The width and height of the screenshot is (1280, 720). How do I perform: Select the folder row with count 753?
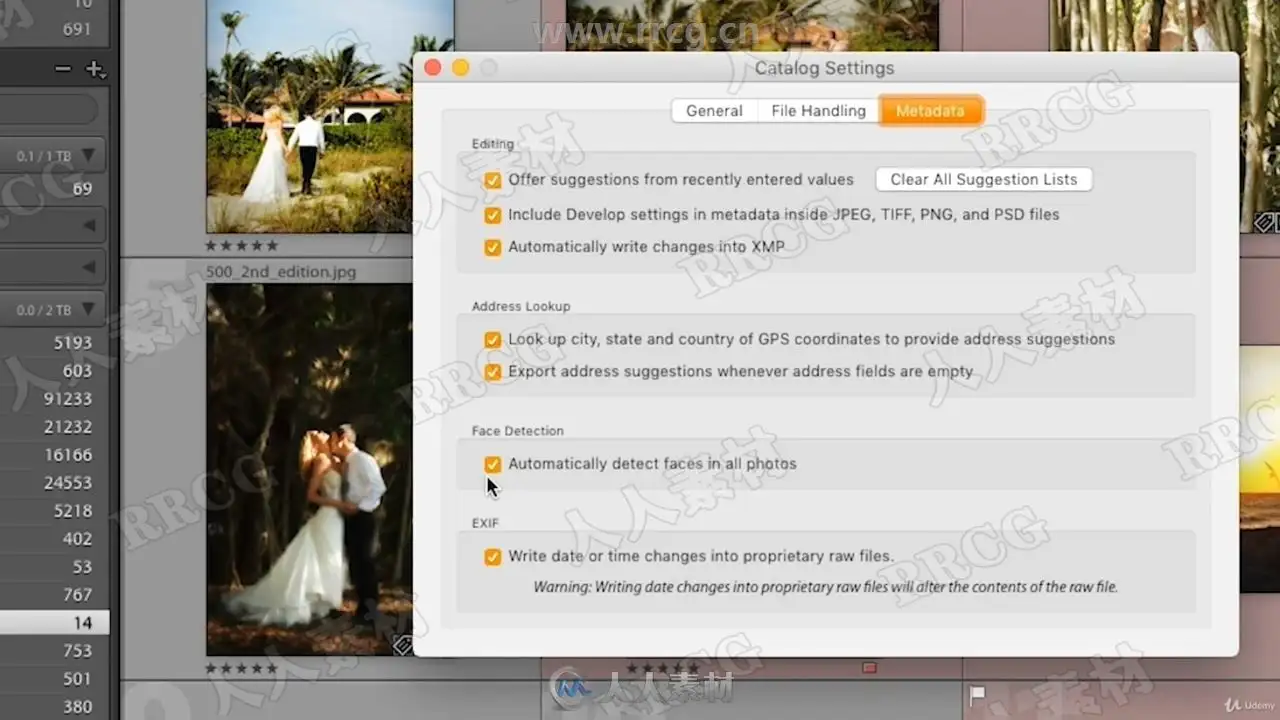click(54, 651)
